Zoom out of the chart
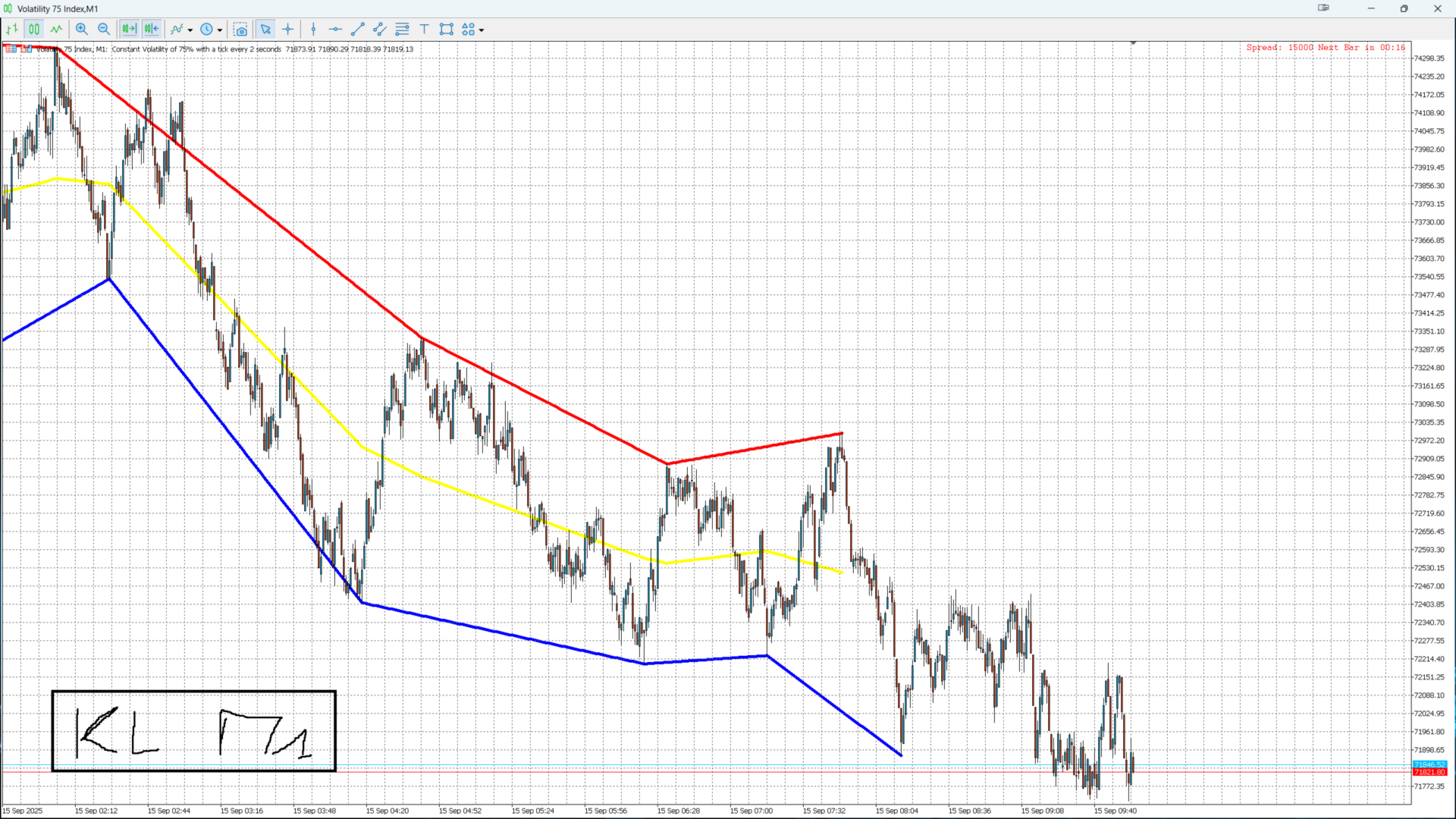Screen dimensions: 1456x819 coord(104,30)
